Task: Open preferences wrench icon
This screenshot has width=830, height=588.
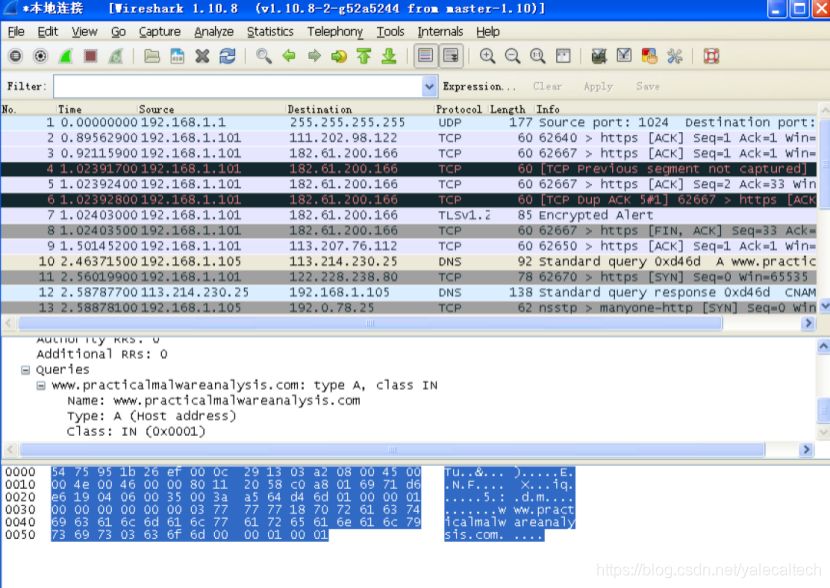Action: coord(674,56)
